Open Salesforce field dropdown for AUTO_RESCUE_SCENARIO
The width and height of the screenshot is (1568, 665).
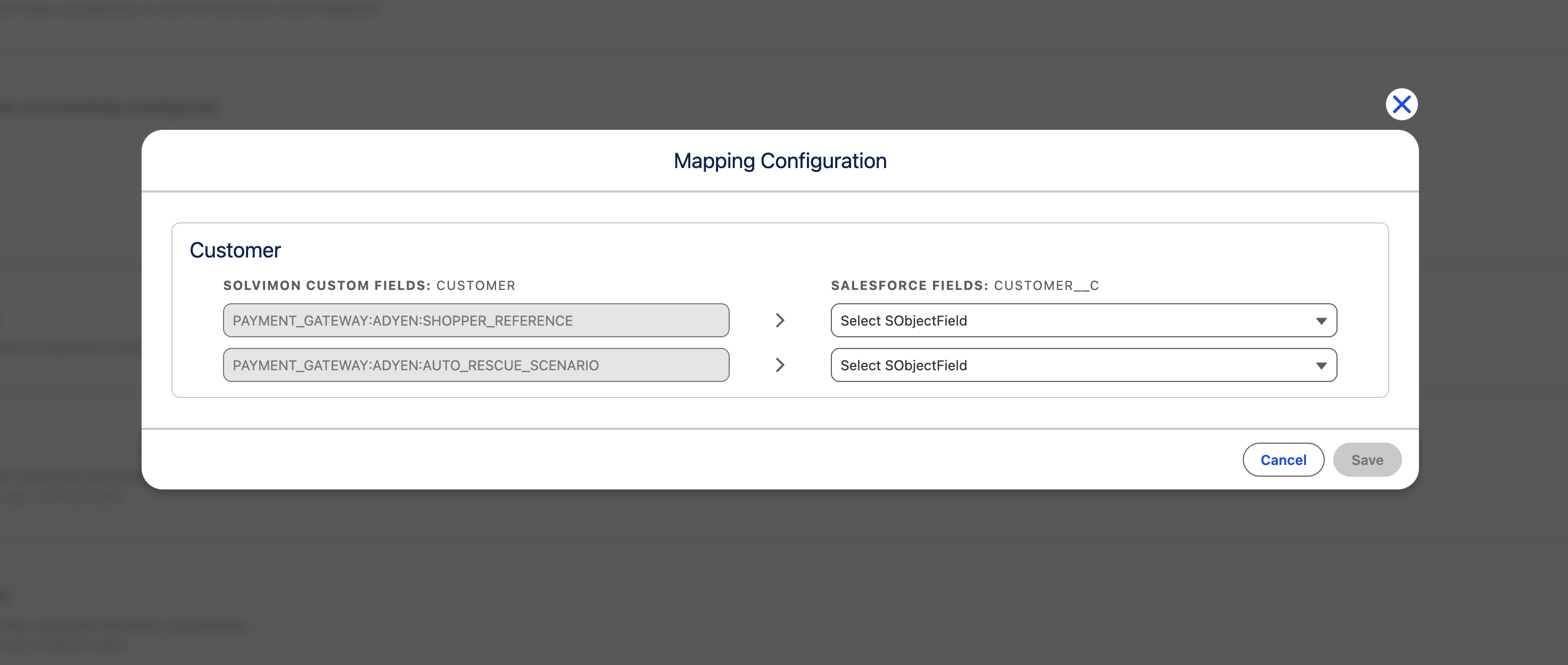[x=1084, y=365]
